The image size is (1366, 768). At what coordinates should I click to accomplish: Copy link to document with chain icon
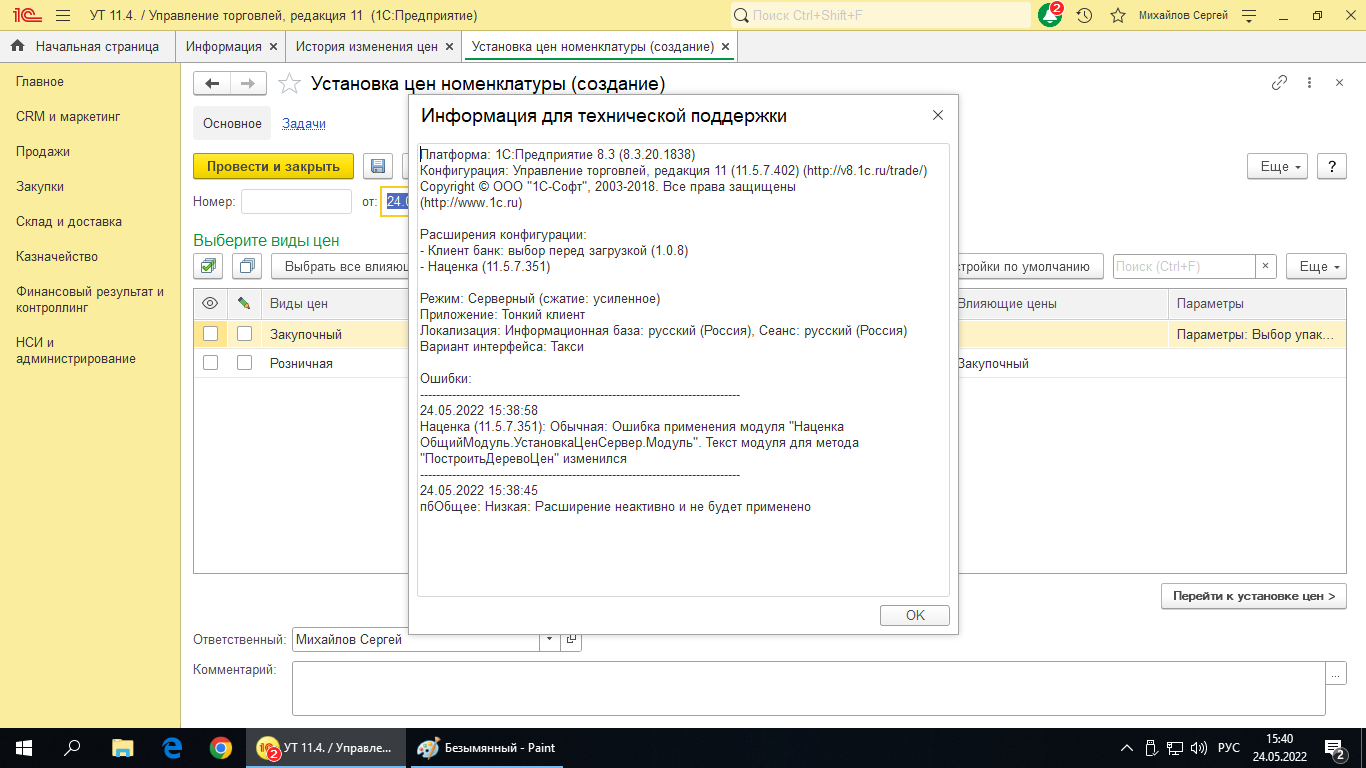[x=1279, y=83]
